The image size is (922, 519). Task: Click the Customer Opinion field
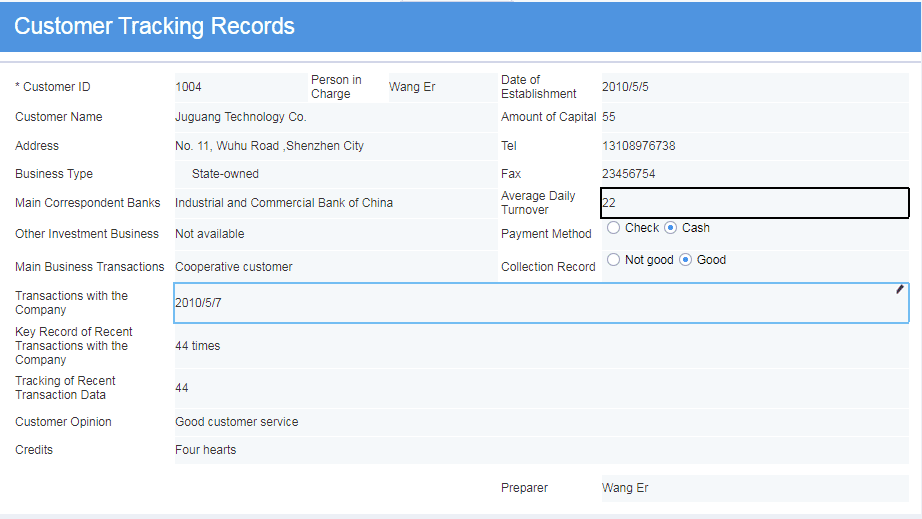point(542,422)
